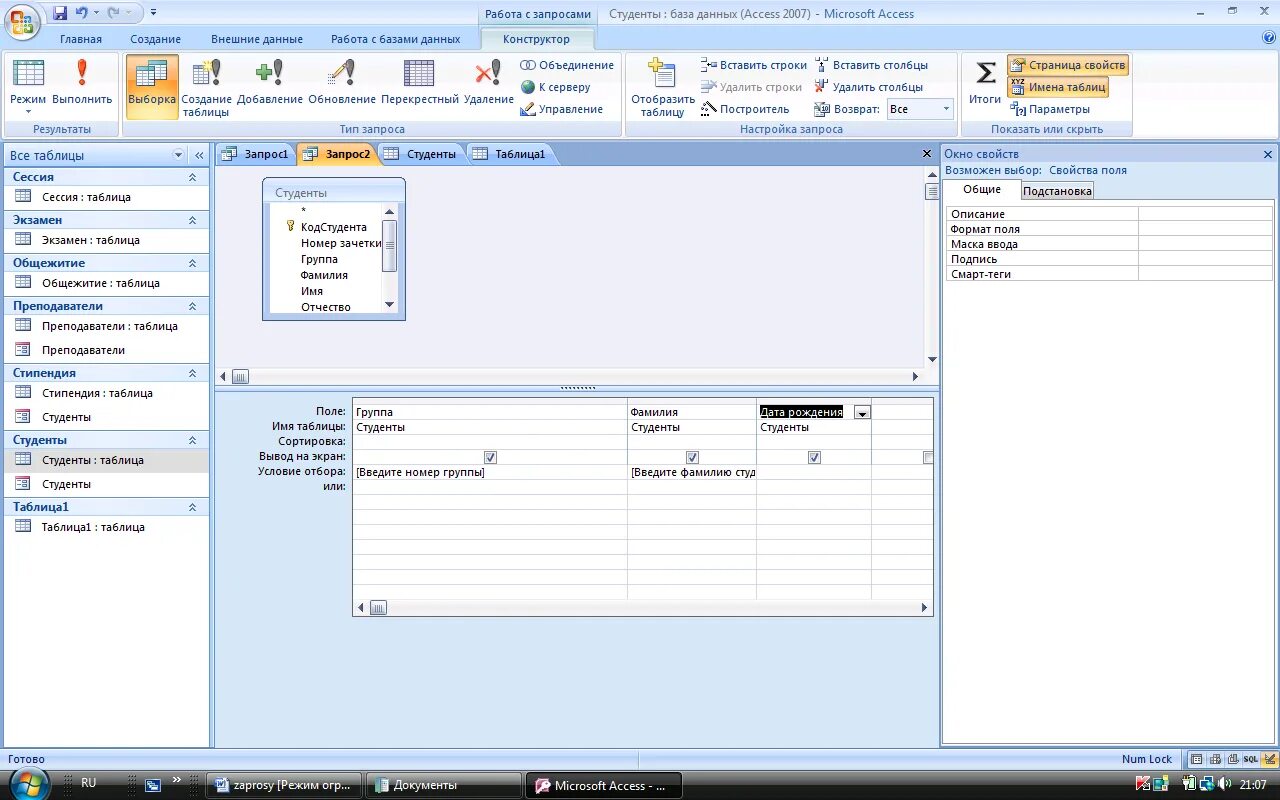Click the Save icon in quick access toolbar

point(60,13)
